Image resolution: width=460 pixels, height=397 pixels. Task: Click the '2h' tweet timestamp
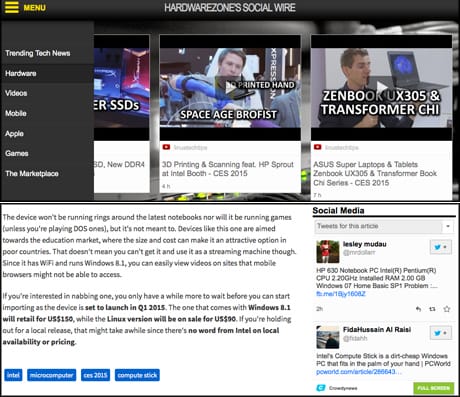tap(319, 309)
